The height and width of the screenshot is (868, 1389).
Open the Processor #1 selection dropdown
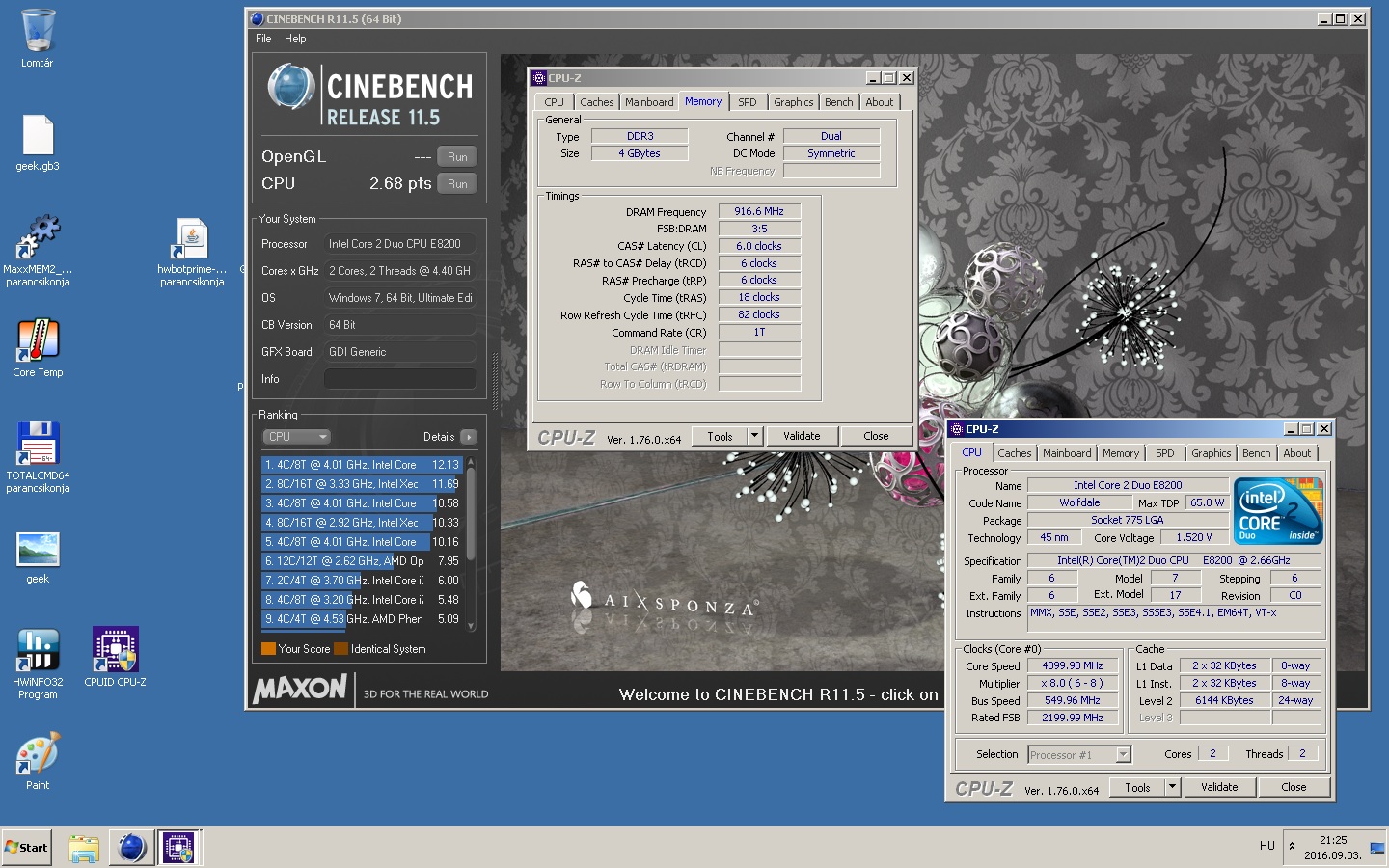point(1079,755)
